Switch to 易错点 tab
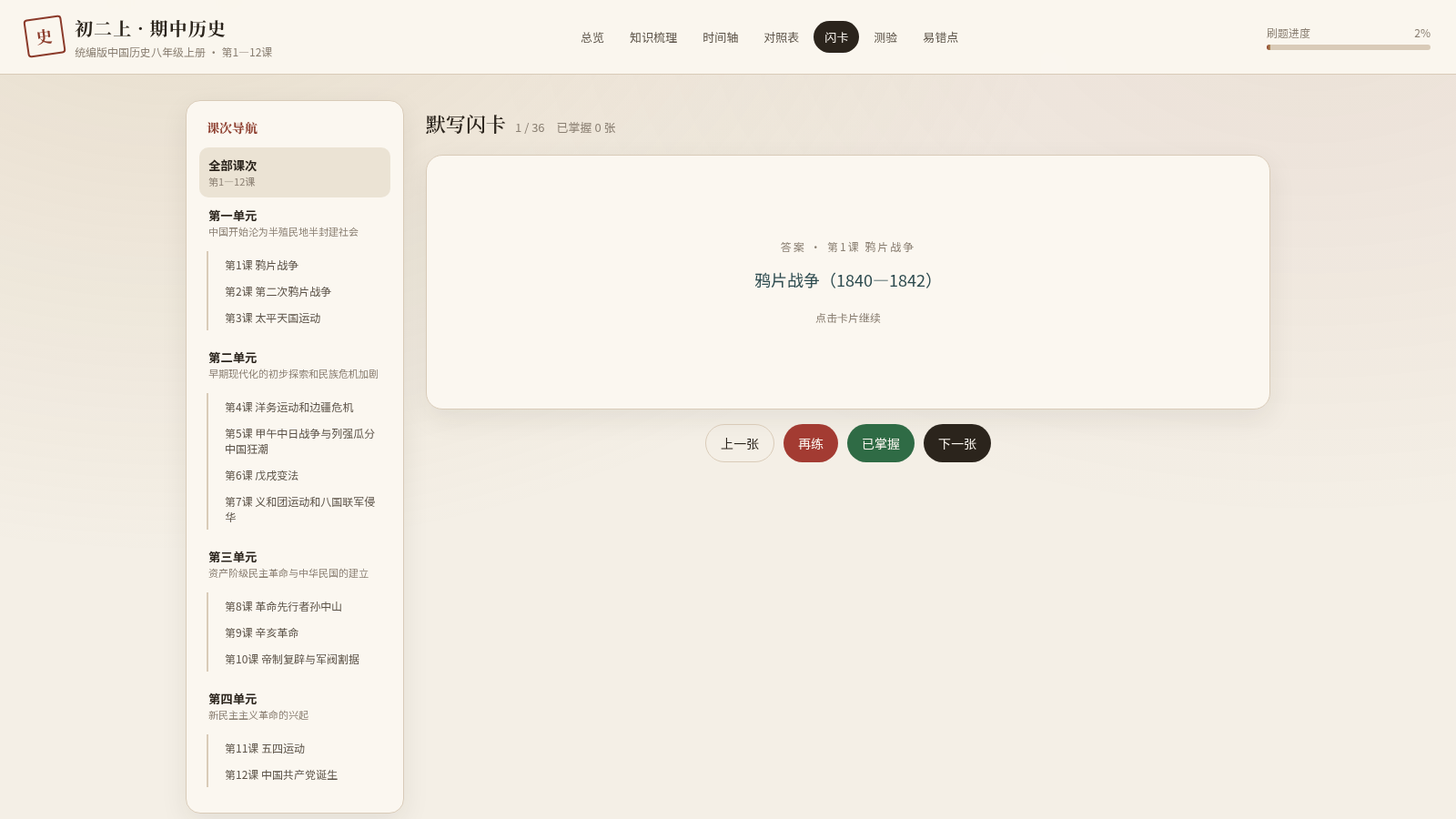Image resolution: width=1456 pixels, height=819 pixels. tap(941, 37)
